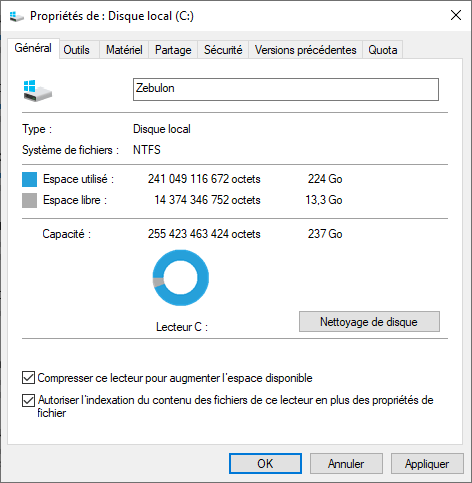Open the Outils tab

[x=76, y=50]
